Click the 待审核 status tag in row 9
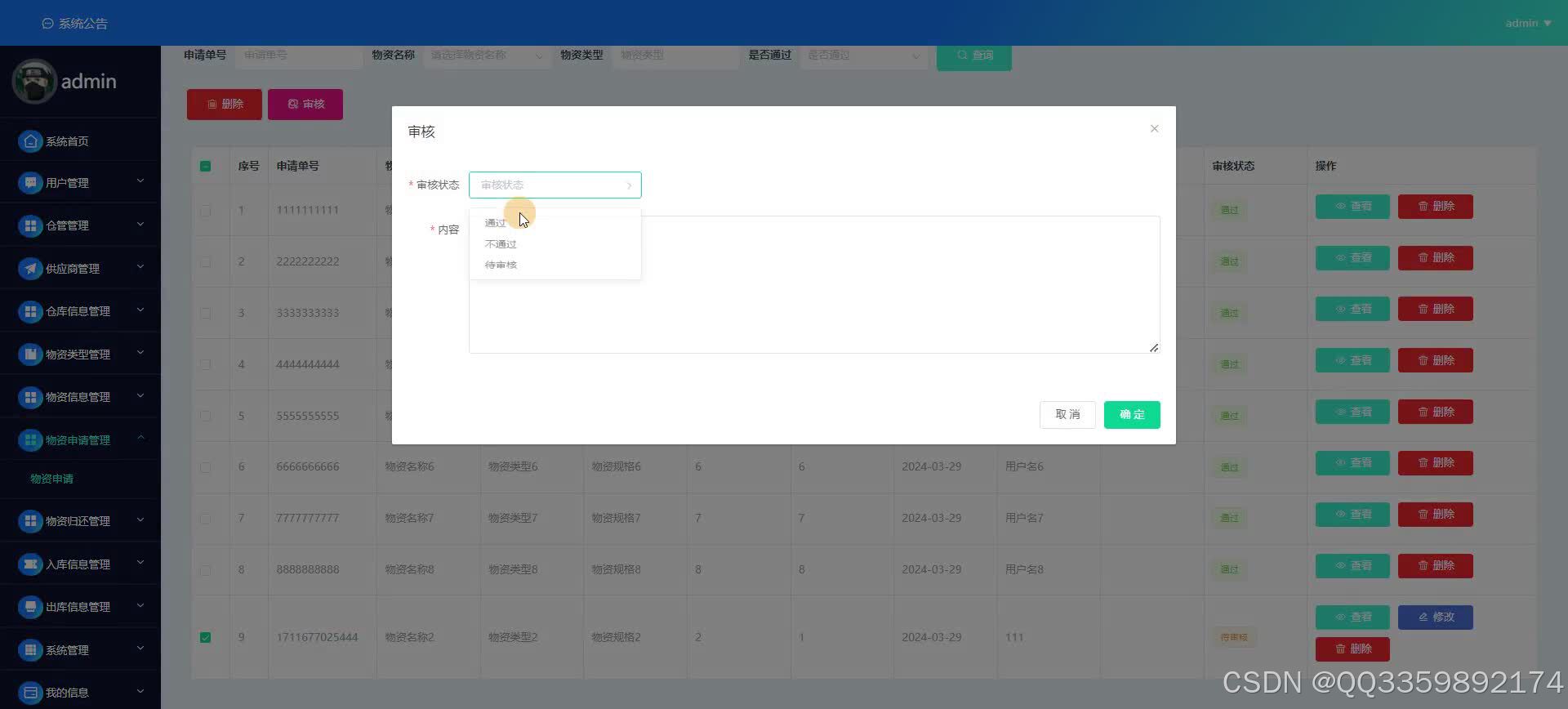This screenshot has height=709, width=1568. pos(1234,637)
